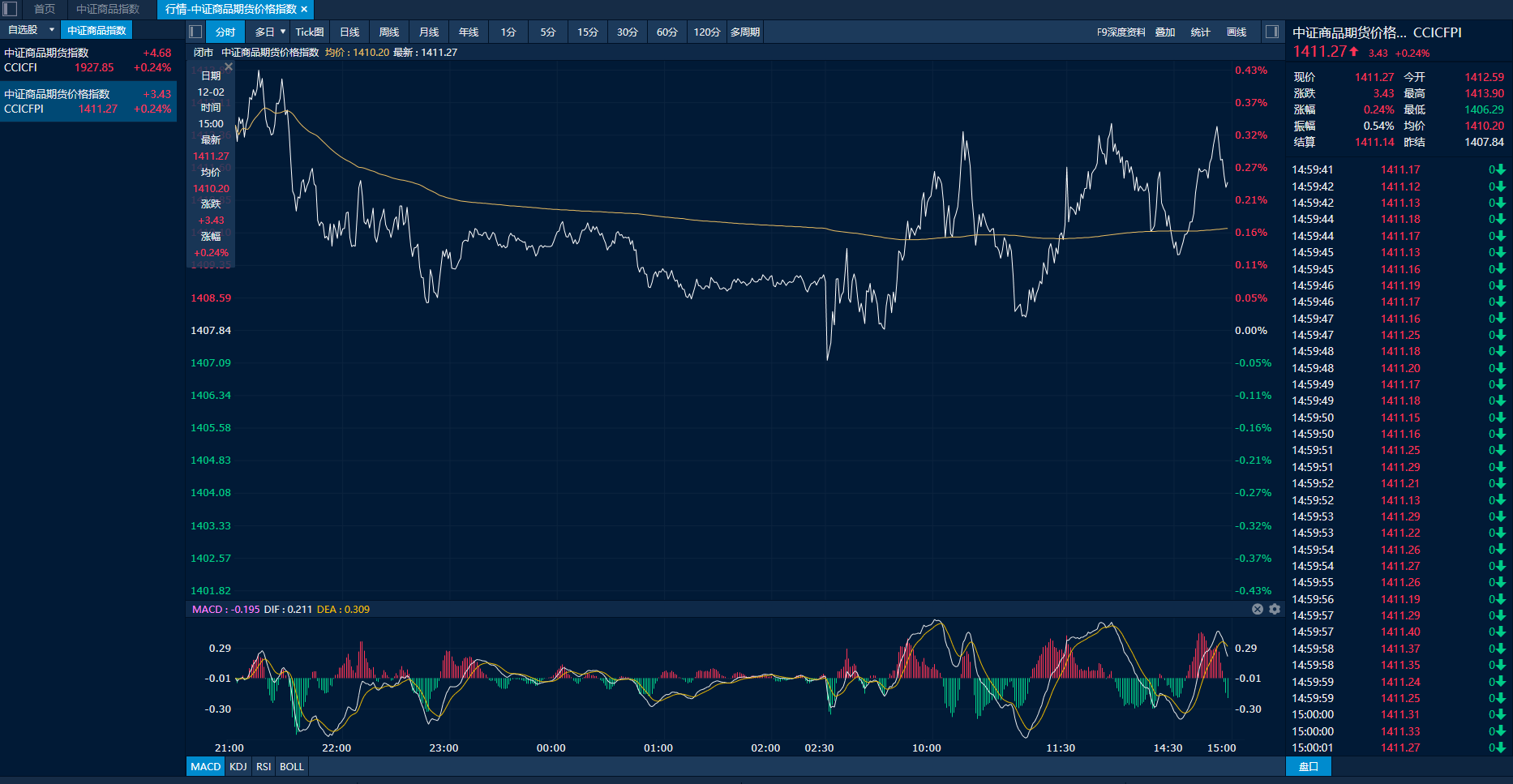Image resolution: width=1513 pixels, height=784 pixels.
Task: Click 画线 drawing tool button
Action: pos(1237,32)
